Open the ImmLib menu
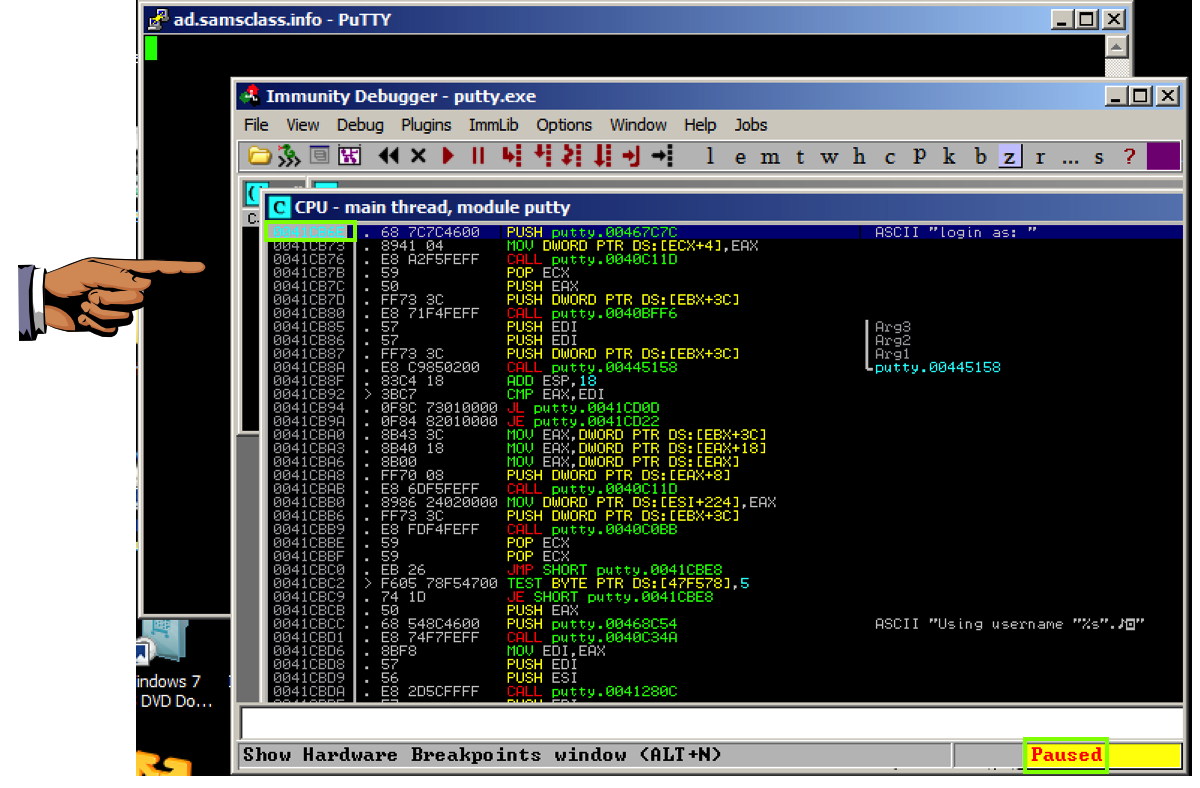Viewport: 1200px width, 788px height. (494, 125)
